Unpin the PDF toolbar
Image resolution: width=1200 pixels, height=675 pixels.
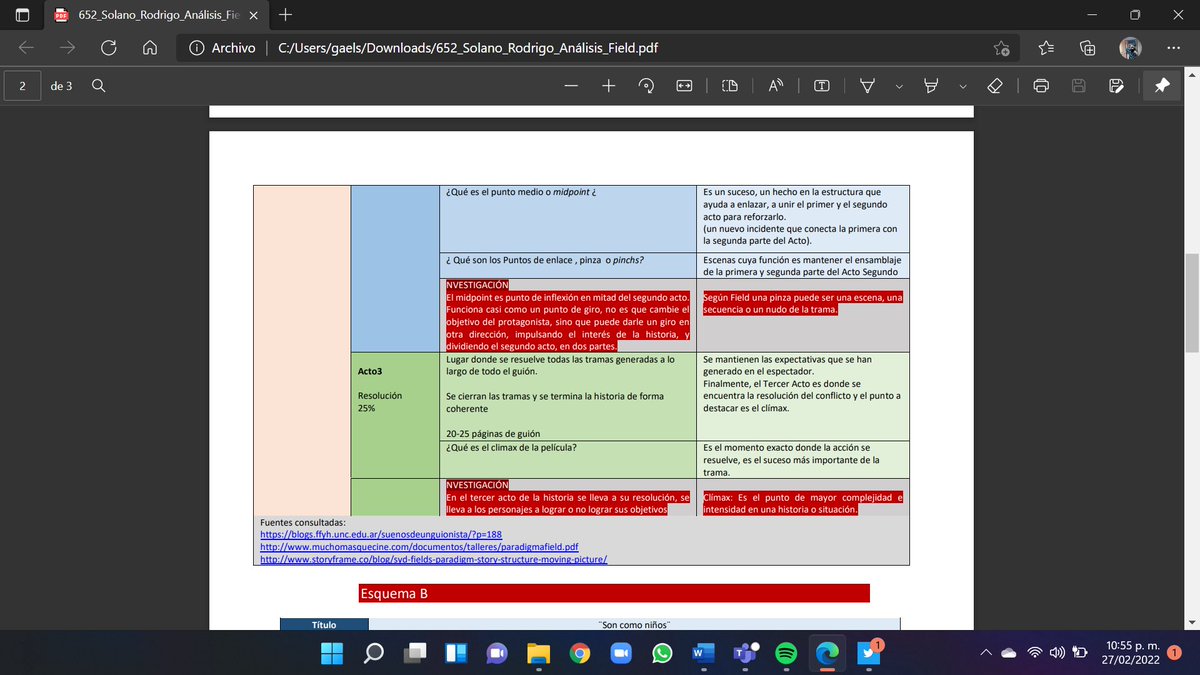click(1162, 86)
